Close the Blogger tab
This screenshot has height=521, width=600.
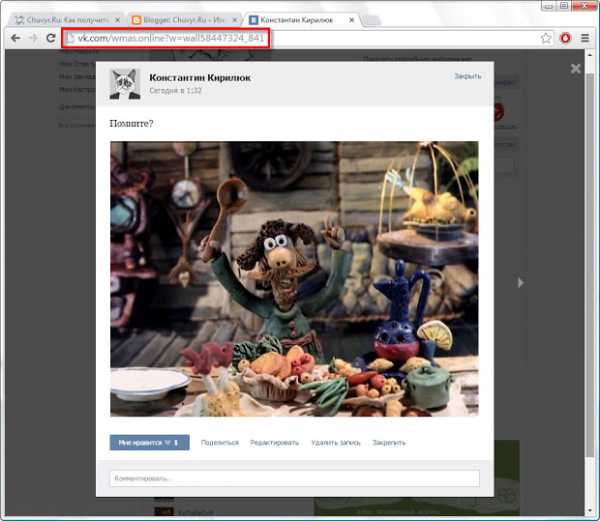tap(235, 20)
